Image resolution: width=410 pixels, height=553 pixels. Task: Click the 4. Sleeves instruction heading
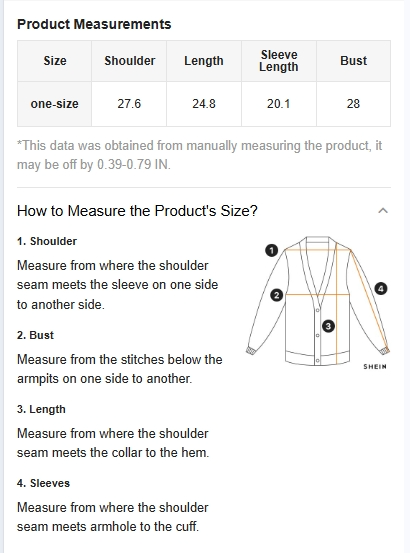pyautogui.click(x=43, y=483)
